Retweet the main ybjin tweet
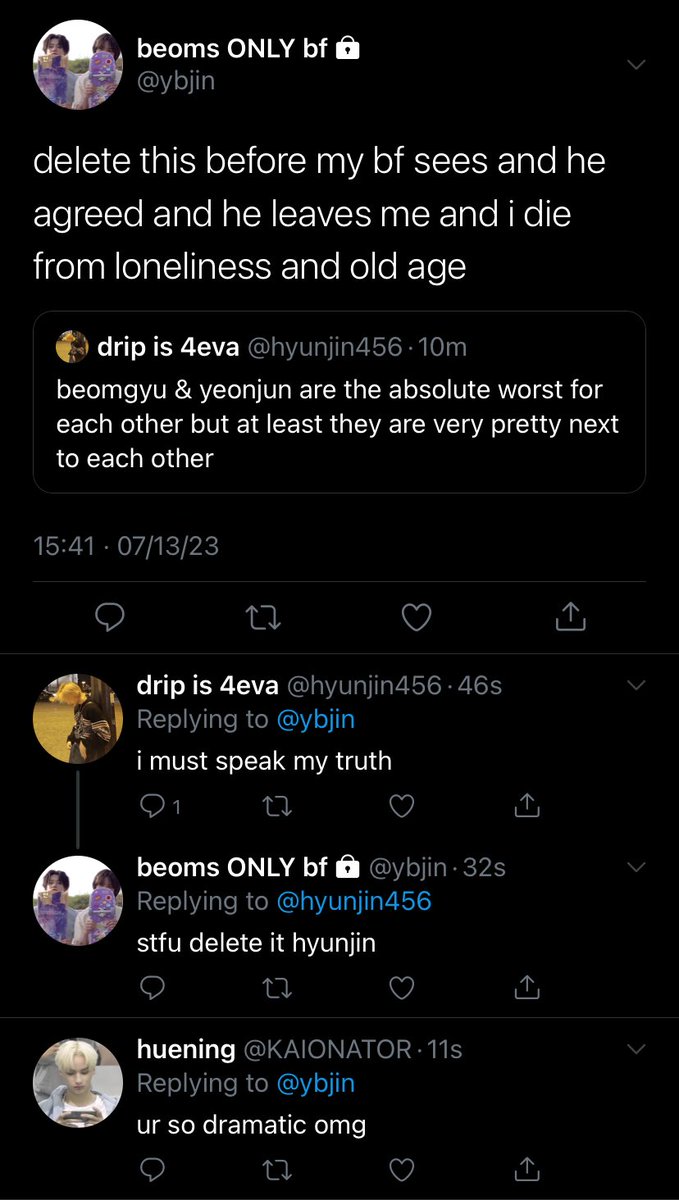The width and height of the screenshot is (679, 1200). click(263, 617)
